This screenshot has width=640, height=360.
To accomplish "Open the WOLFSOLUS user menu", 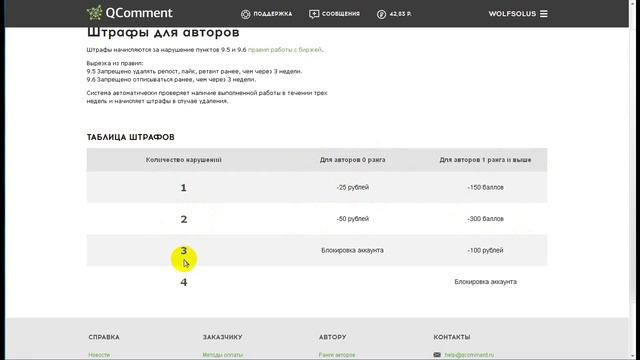I will [512, 13].
